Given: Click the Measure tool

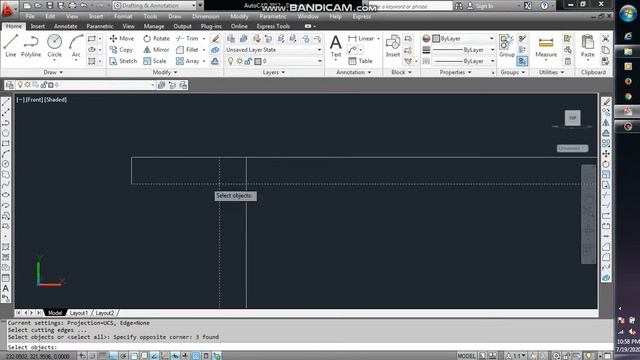Looking at the screenshot, I should point(546,47).
